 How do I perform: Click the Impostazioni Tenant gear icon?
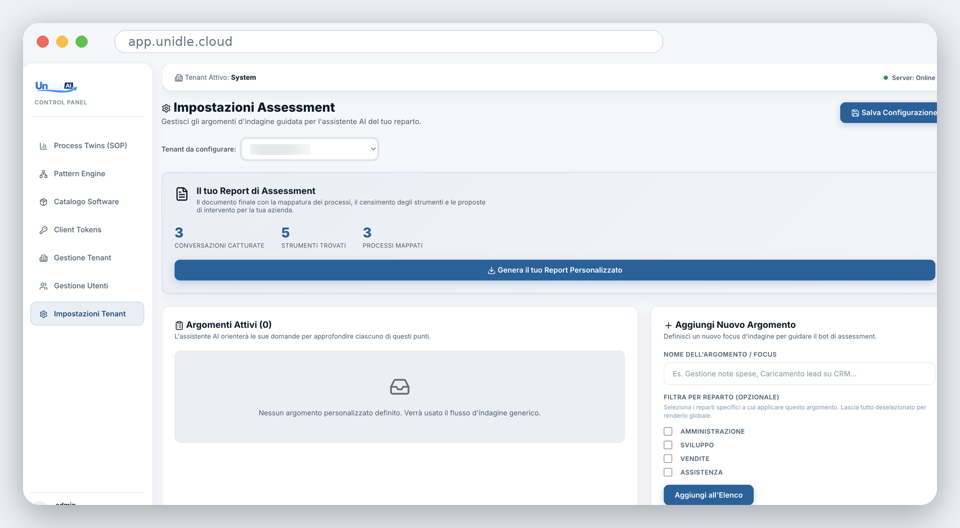pyautogui.click(x=43, y=314)
